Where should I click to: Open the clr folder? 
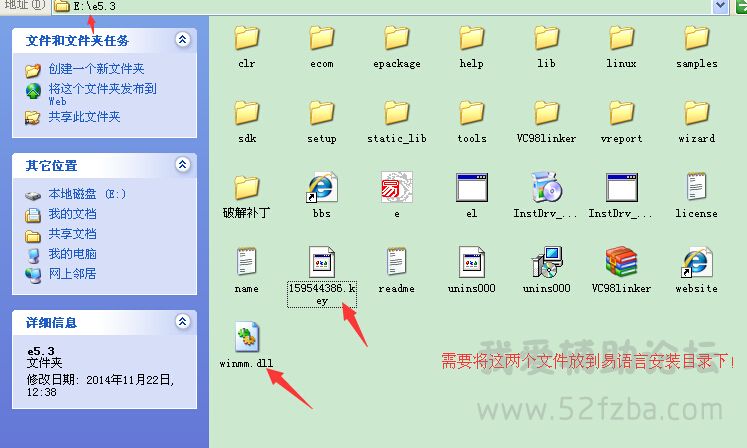247,38
